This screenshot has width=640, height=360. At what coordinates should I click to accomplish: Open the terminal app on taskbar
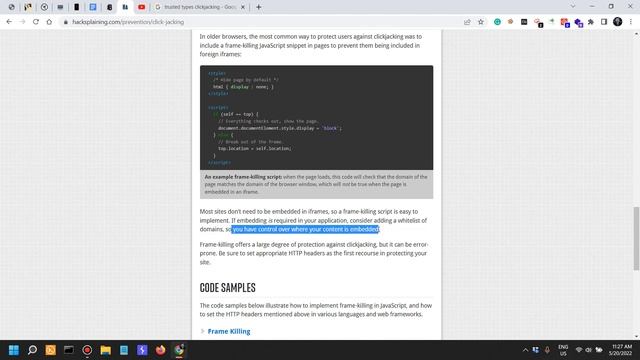click(x=69, y=350)
